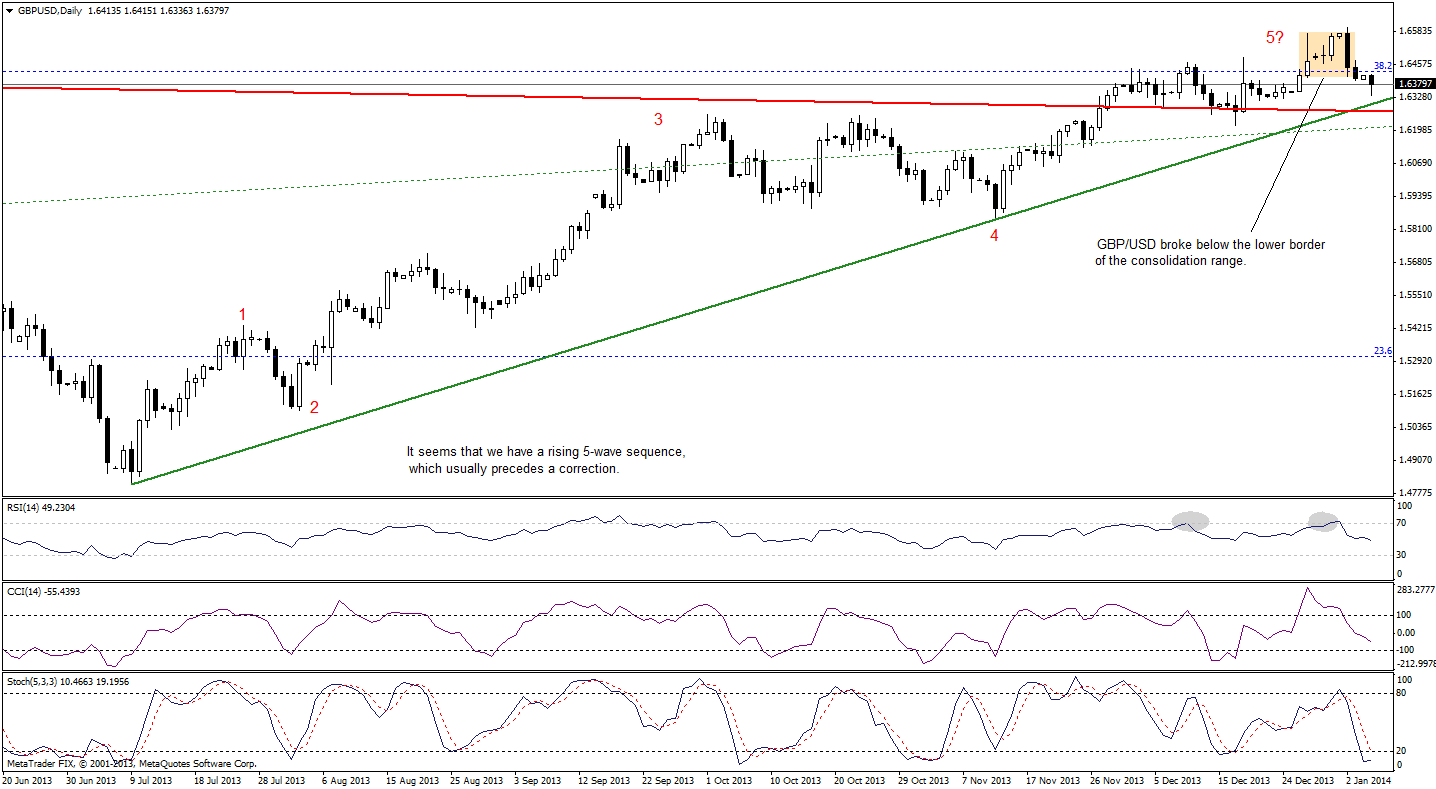Click the 1.54215 price axis label
Image resolution: width=1436 pixels, height=789 pixels.
(1415, 328)
